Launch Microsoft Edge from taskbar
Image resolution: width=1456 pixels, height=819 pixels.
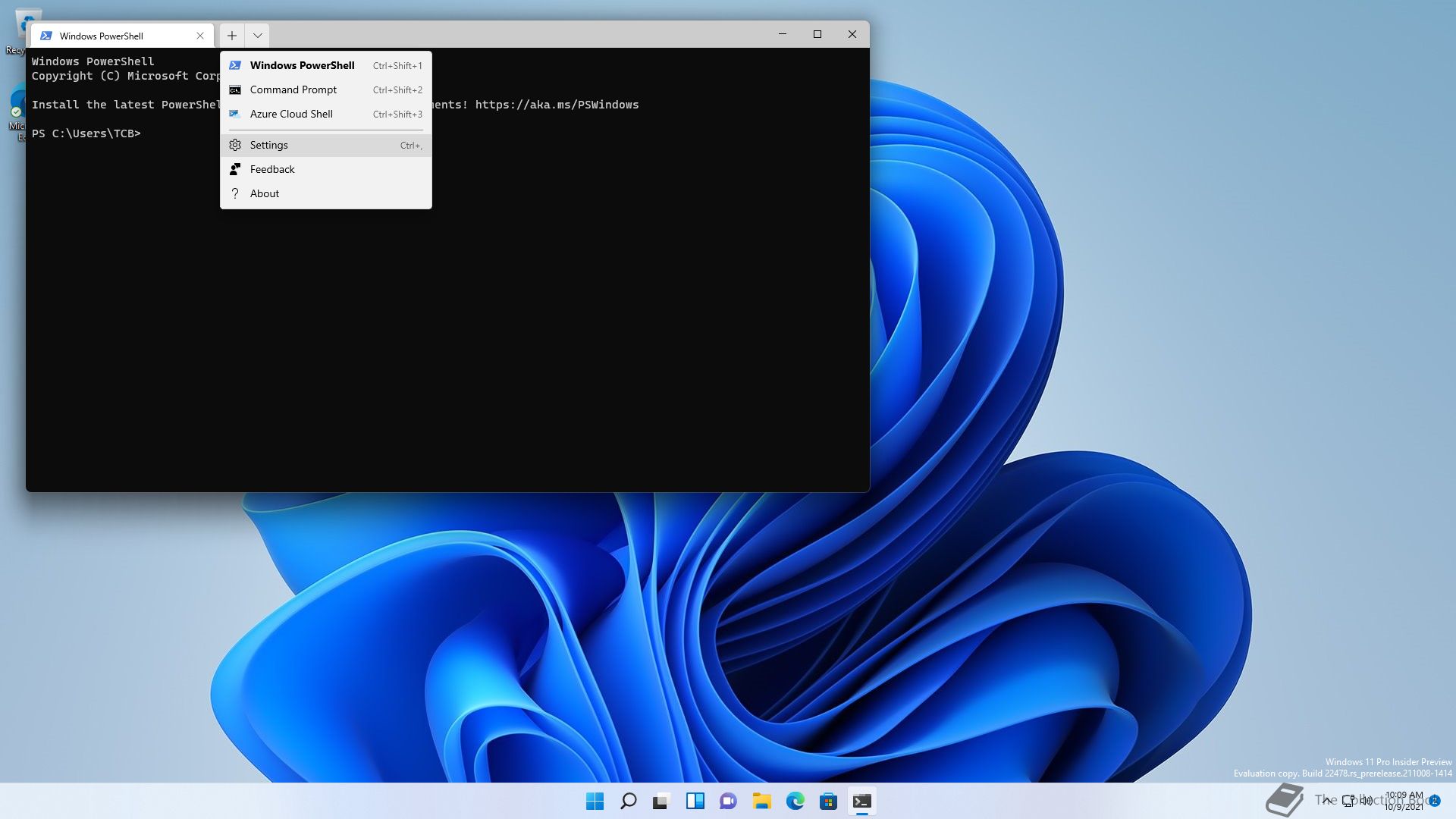coord(795,801)
